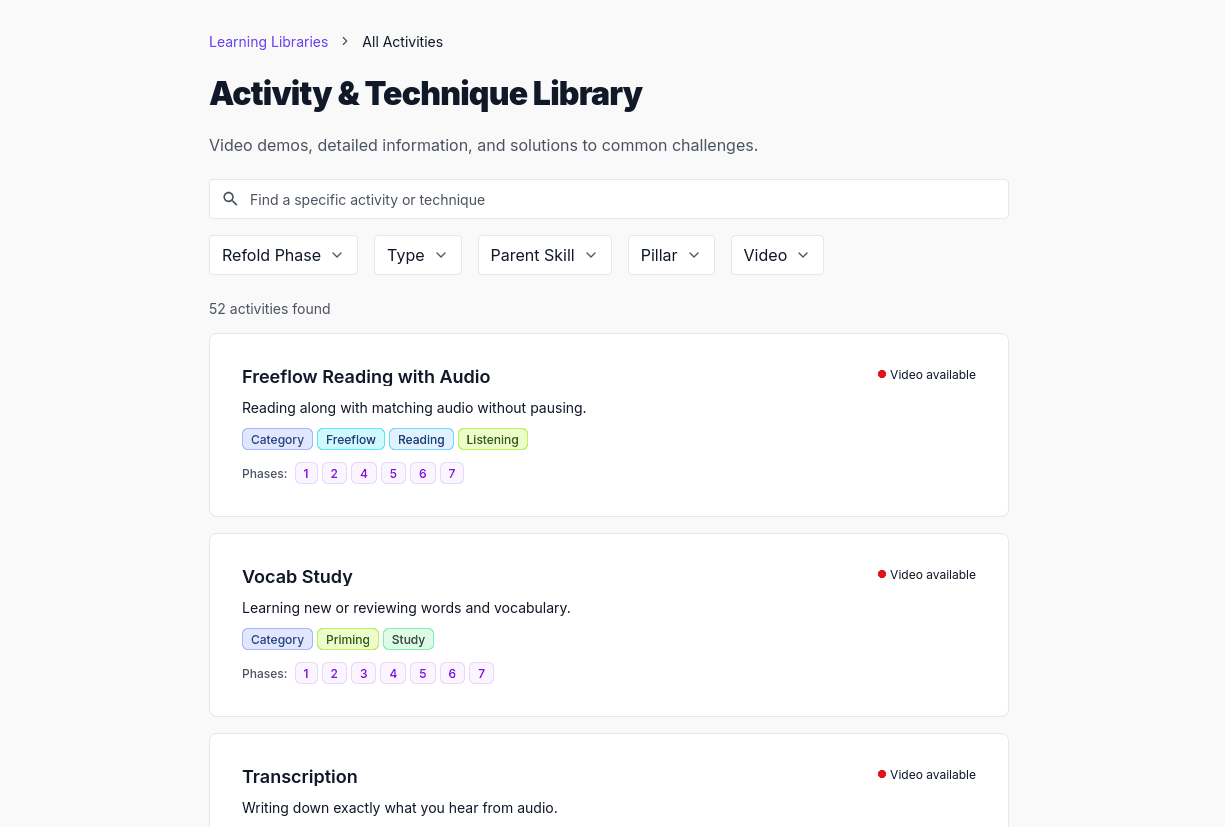Image resolution: width=1225 pixels, height=827 pixels.
Task: Select the Priming tag under Vocab Study
Action: tap(347, 639)
